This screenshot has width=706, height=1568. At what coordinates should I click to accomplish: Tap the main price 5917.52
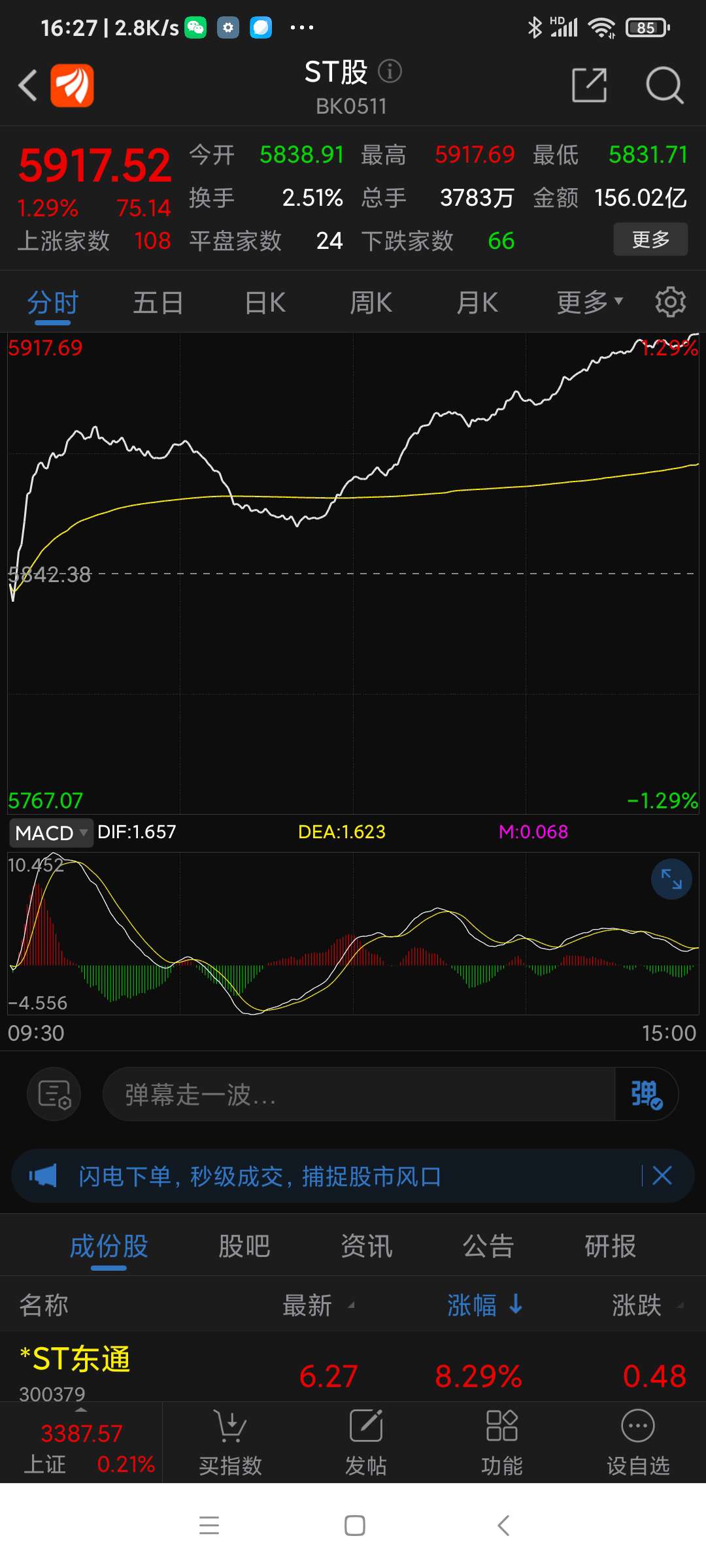pos(95,165)
